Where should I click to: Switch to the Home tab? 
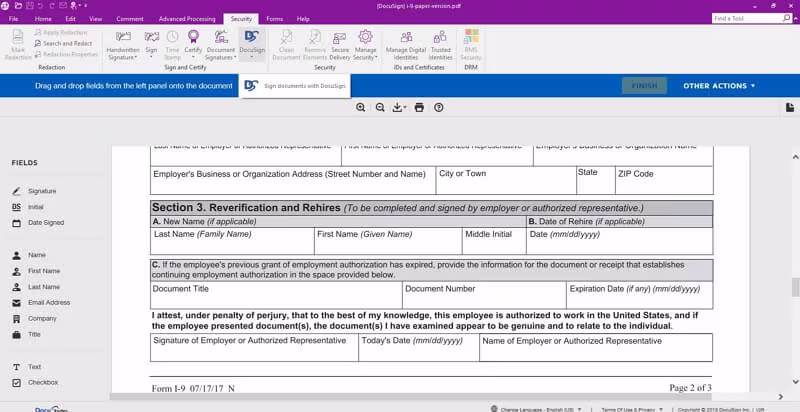[43, 19]
